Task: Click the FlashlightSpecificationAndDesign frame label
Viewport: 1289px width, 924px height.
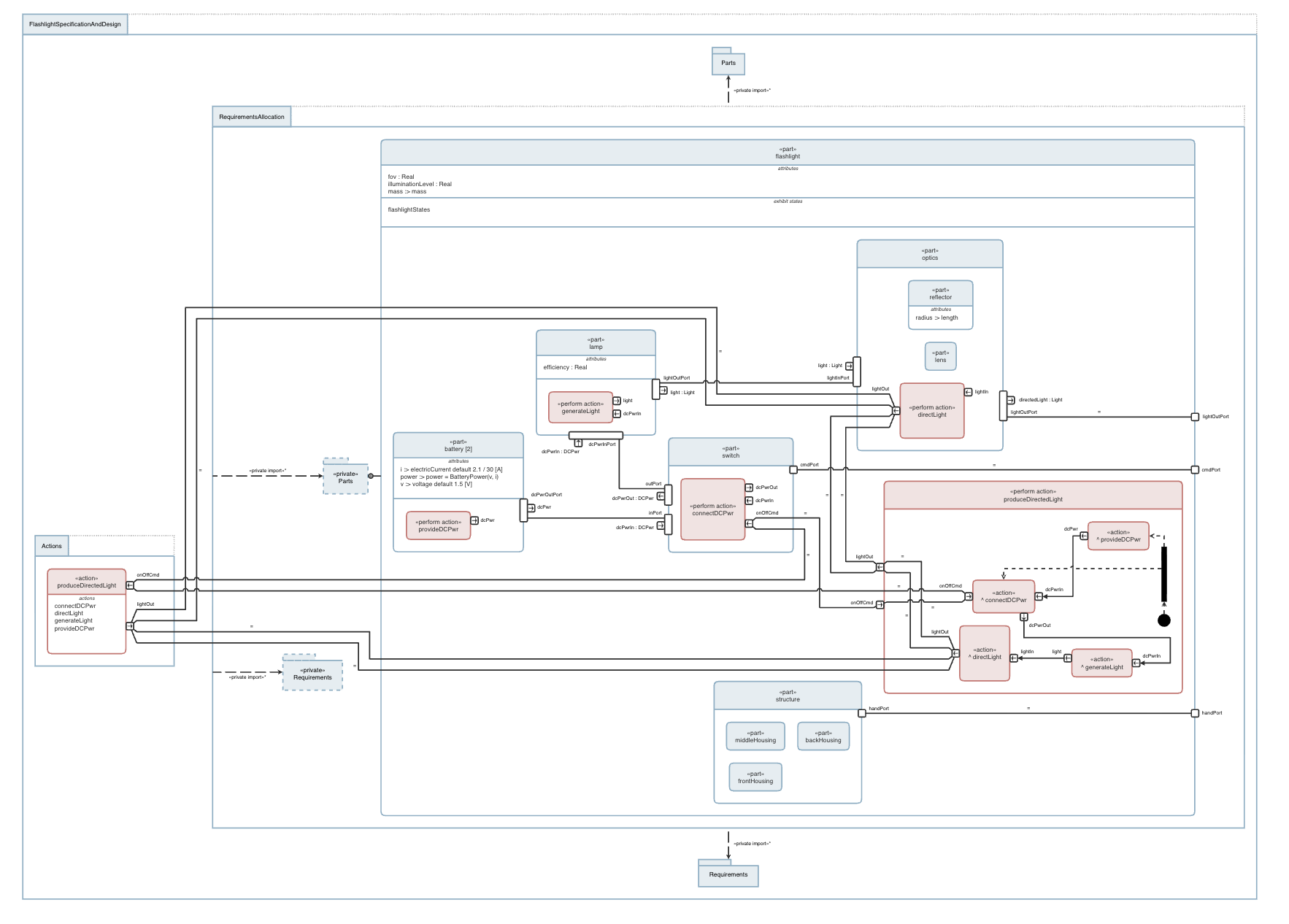Action: [x=77, y=23]
